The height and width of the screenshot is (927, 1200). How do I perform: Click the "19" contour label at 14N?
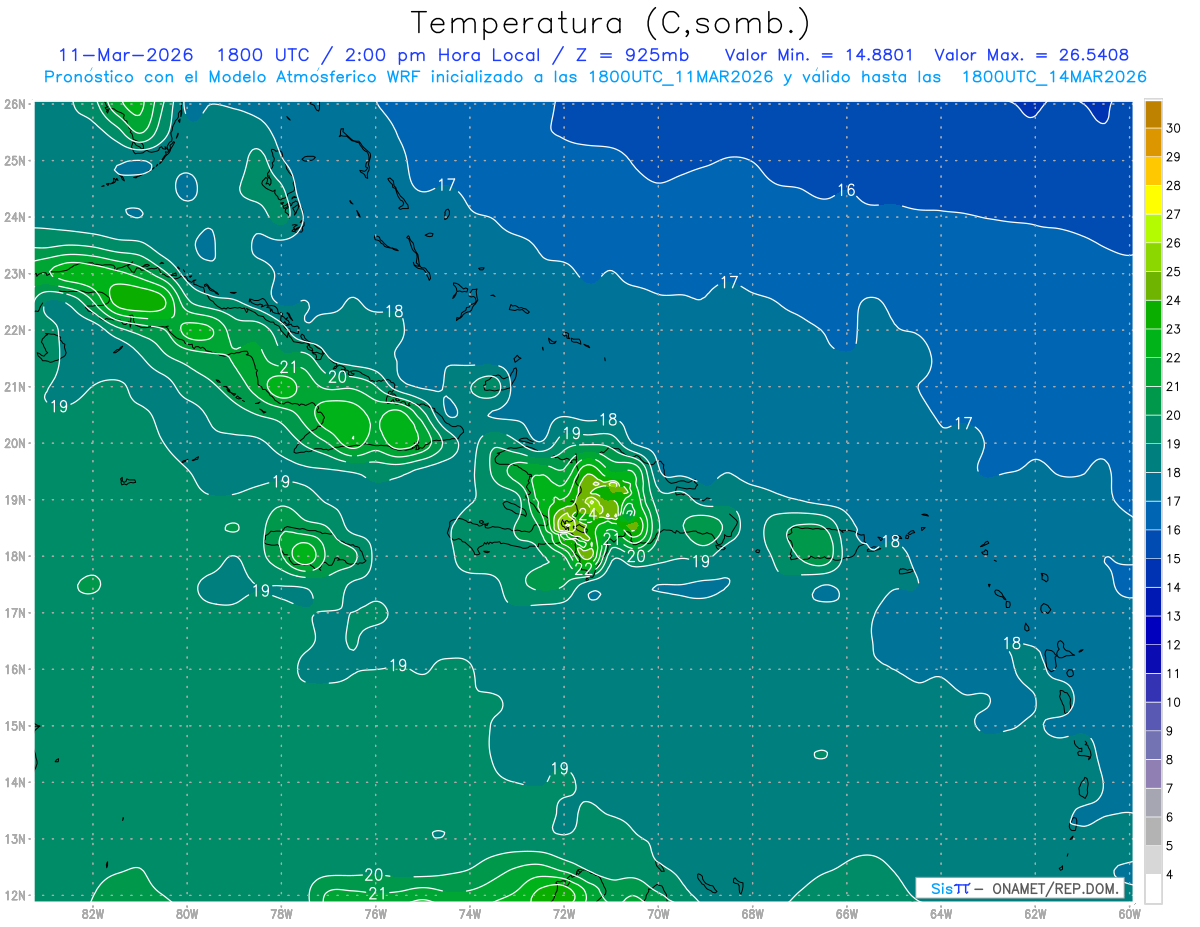(x=559, y=768)
